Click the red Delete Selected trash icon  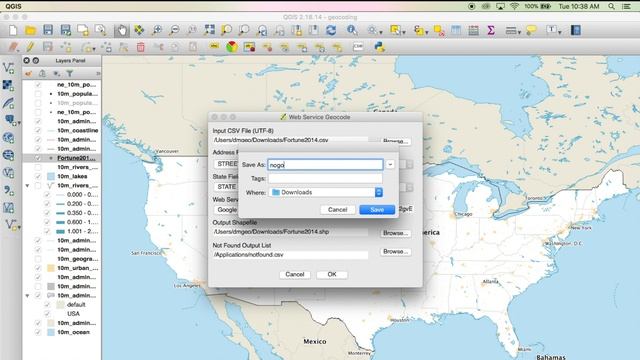coord(140,47)
